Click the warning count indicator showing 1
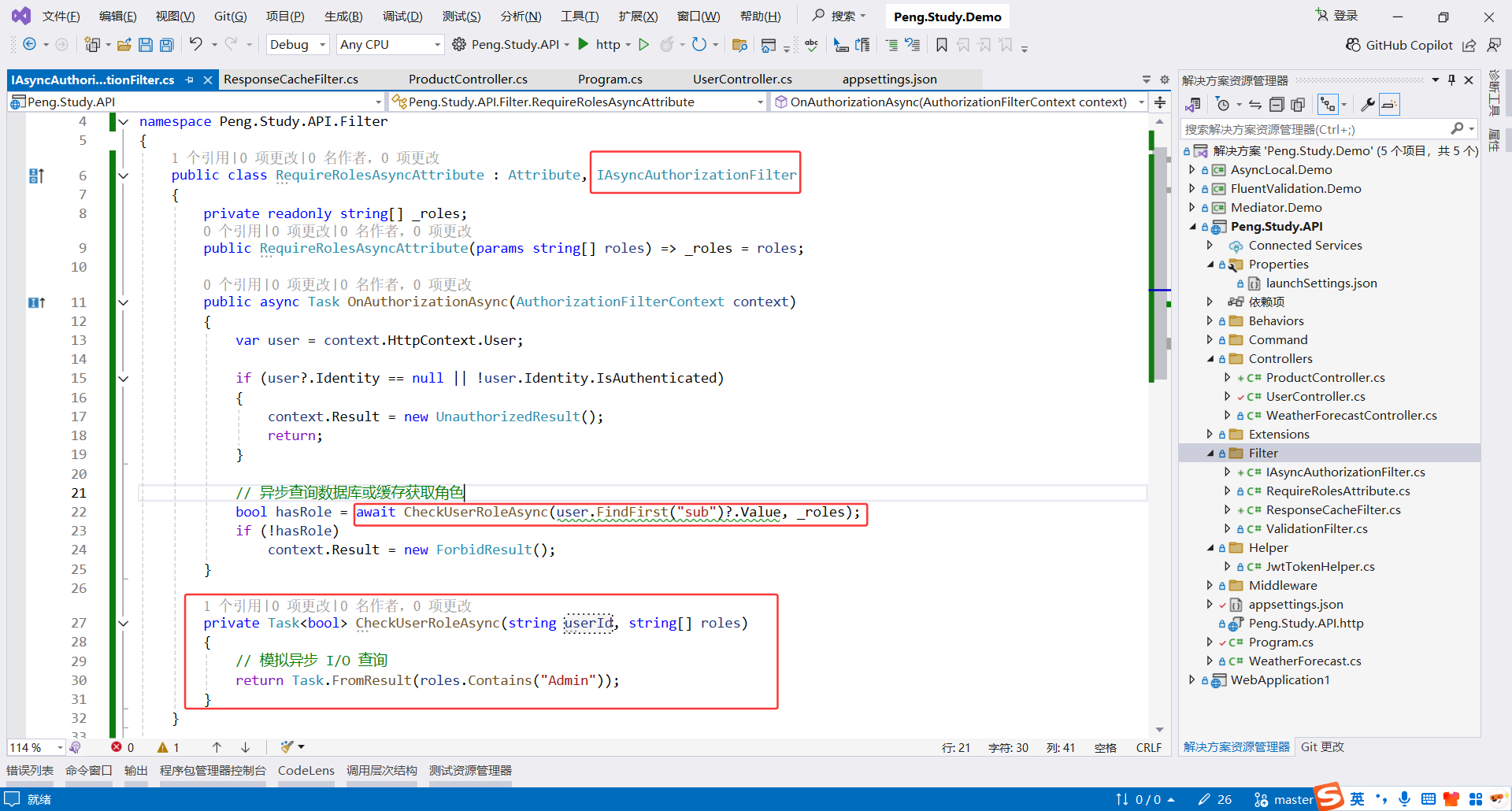Viewport: 1512px width, 811px height. [169, 747]
